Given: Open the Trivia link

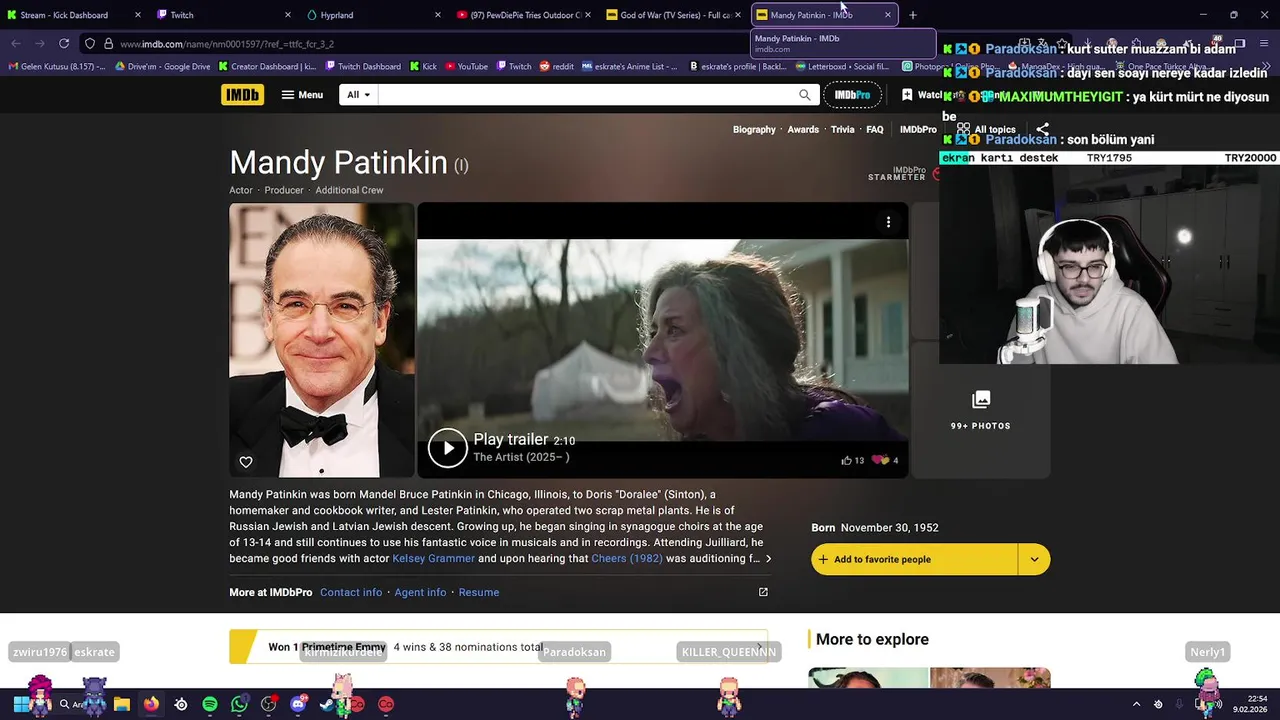Looking at the screenshot, I should pyautogui.click(x=843, y=130).
